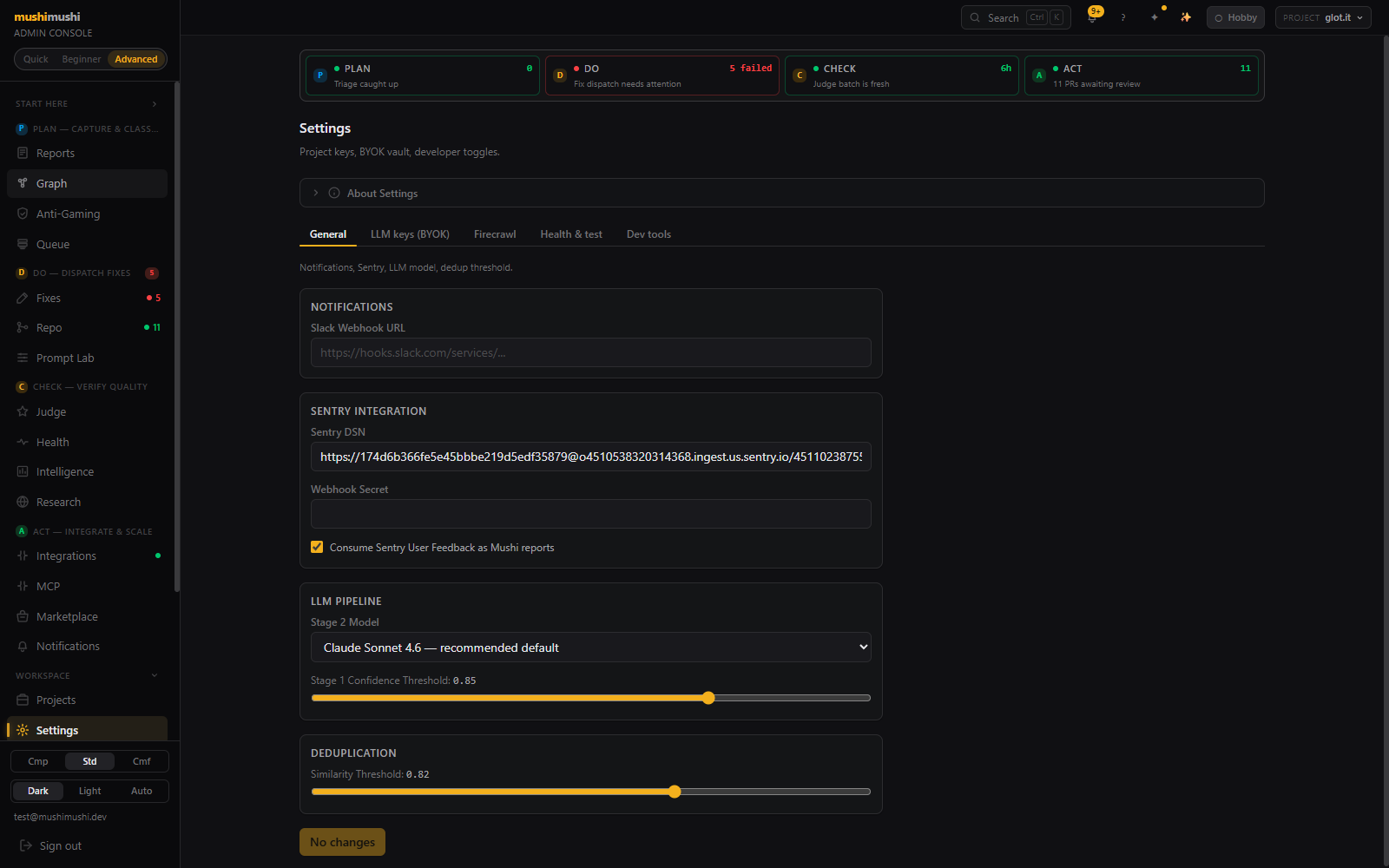Go to the MCP page
This screenshot has width=1389, height=868.
point(87,586)
